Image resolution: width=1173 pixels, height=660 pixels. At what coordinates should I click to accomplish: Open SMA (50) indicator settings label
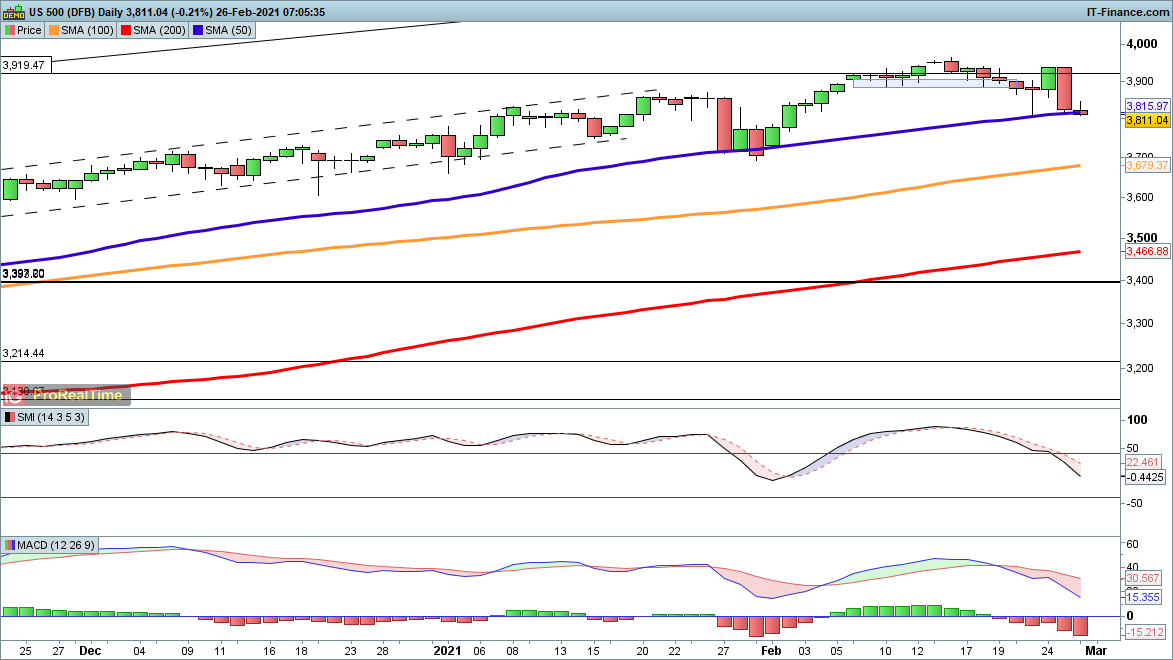(x=228, y=31)
